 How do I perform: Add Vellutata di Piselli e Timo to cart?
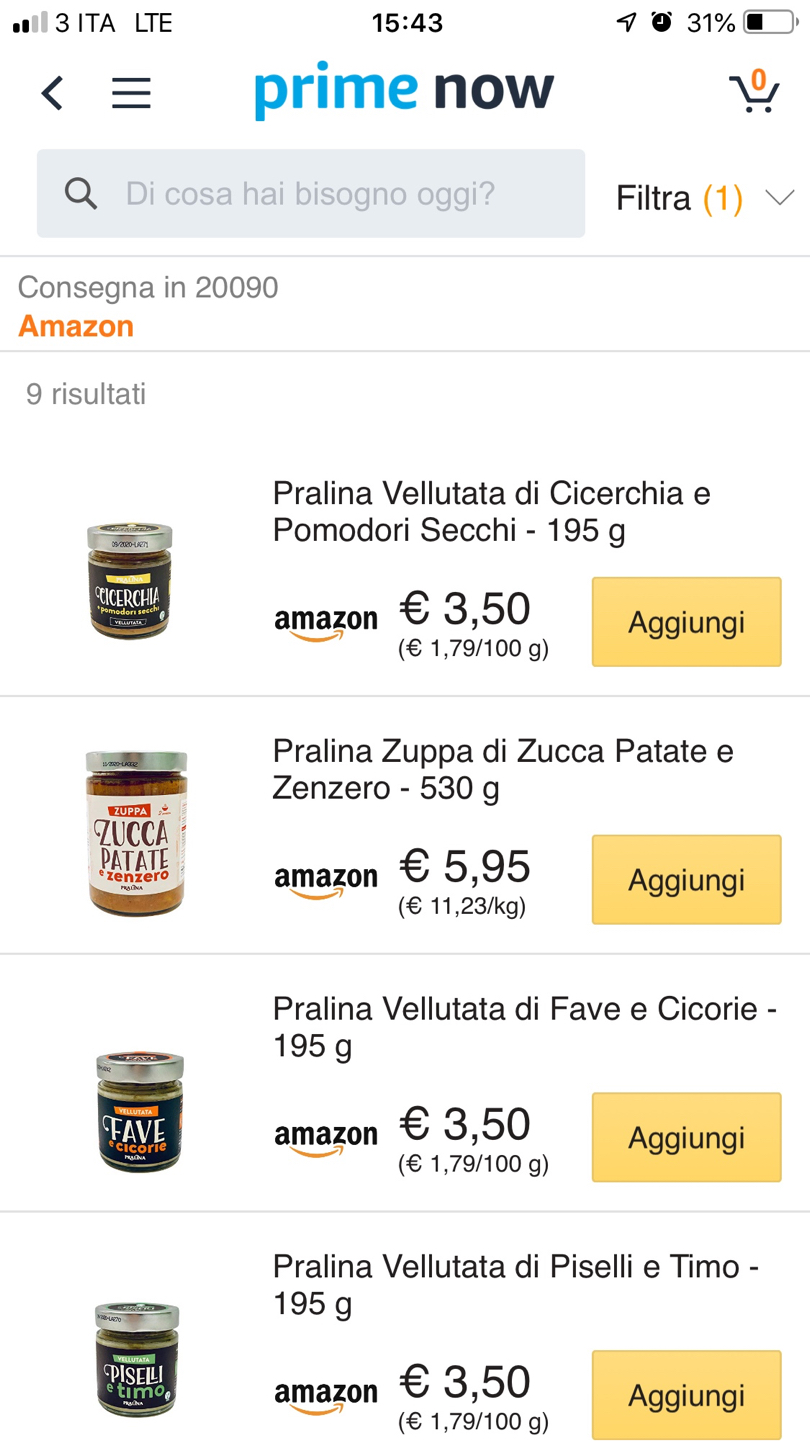point(686,1395)
